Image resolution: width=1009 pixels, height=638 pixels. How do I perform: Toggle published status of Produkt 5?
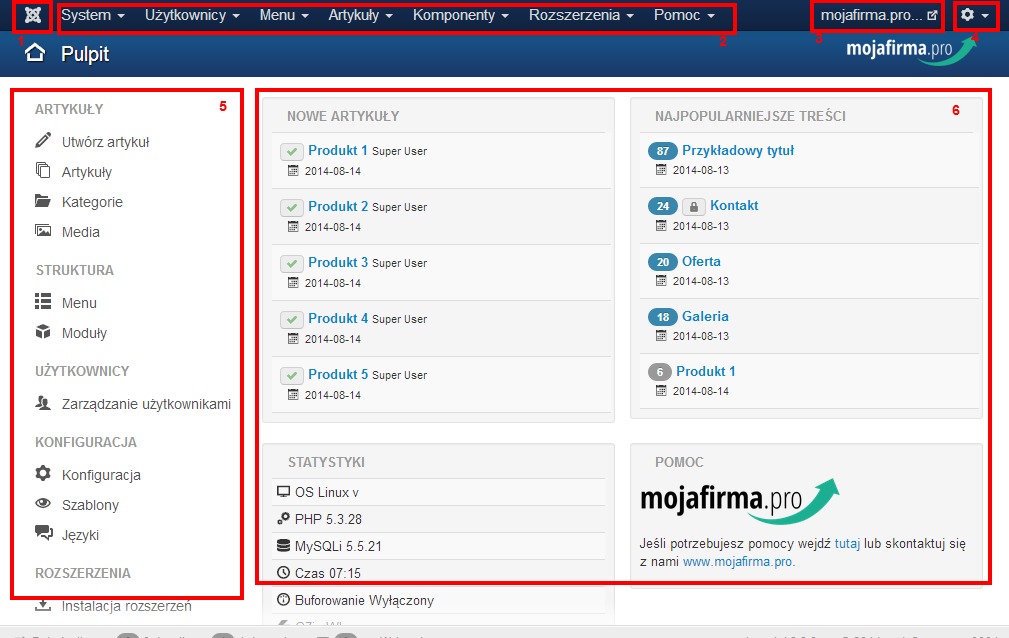[x=292, y=375]
